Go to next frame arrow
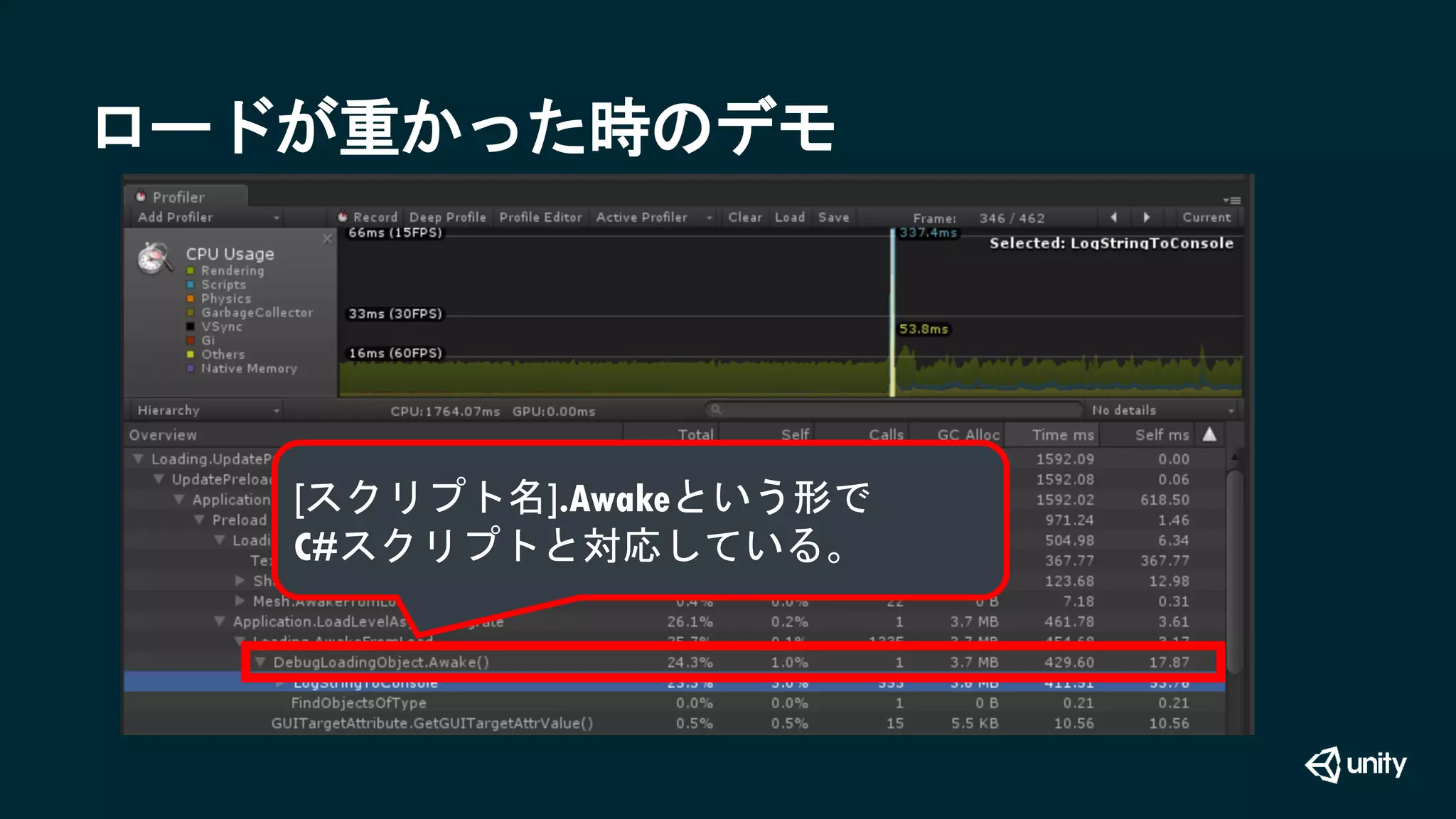This screenshot has height=819, width=1456. pyautogui.click(x=1146, y=218)
